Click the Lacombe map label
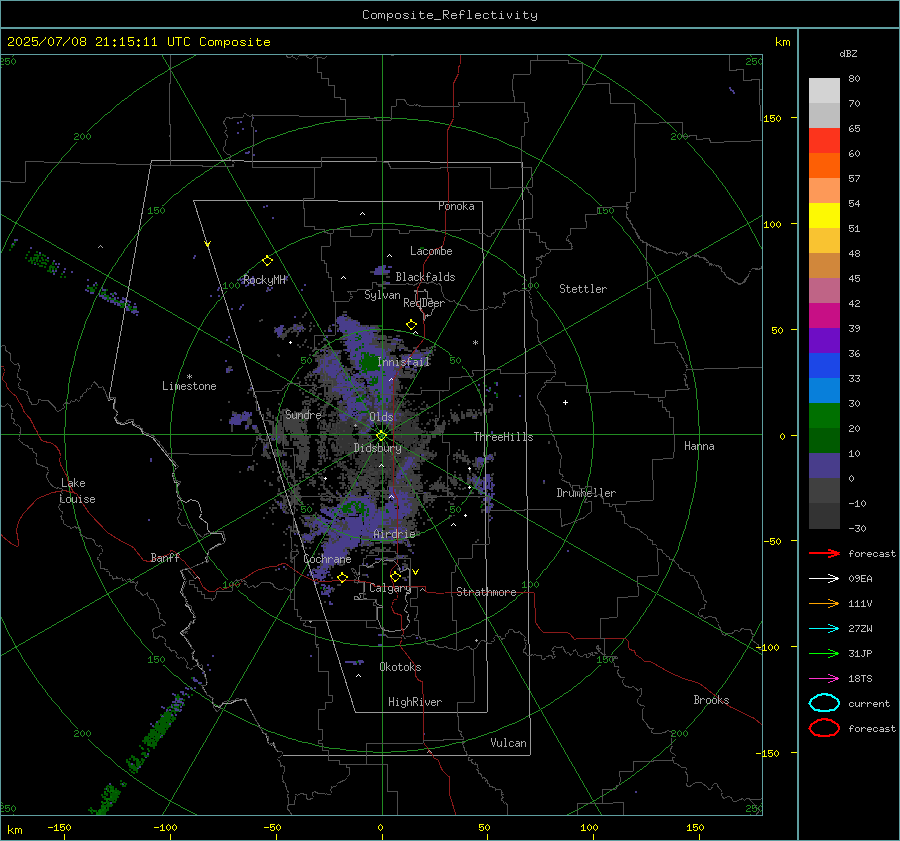Viewport: 900px width, 841px height. coord(431,251)
